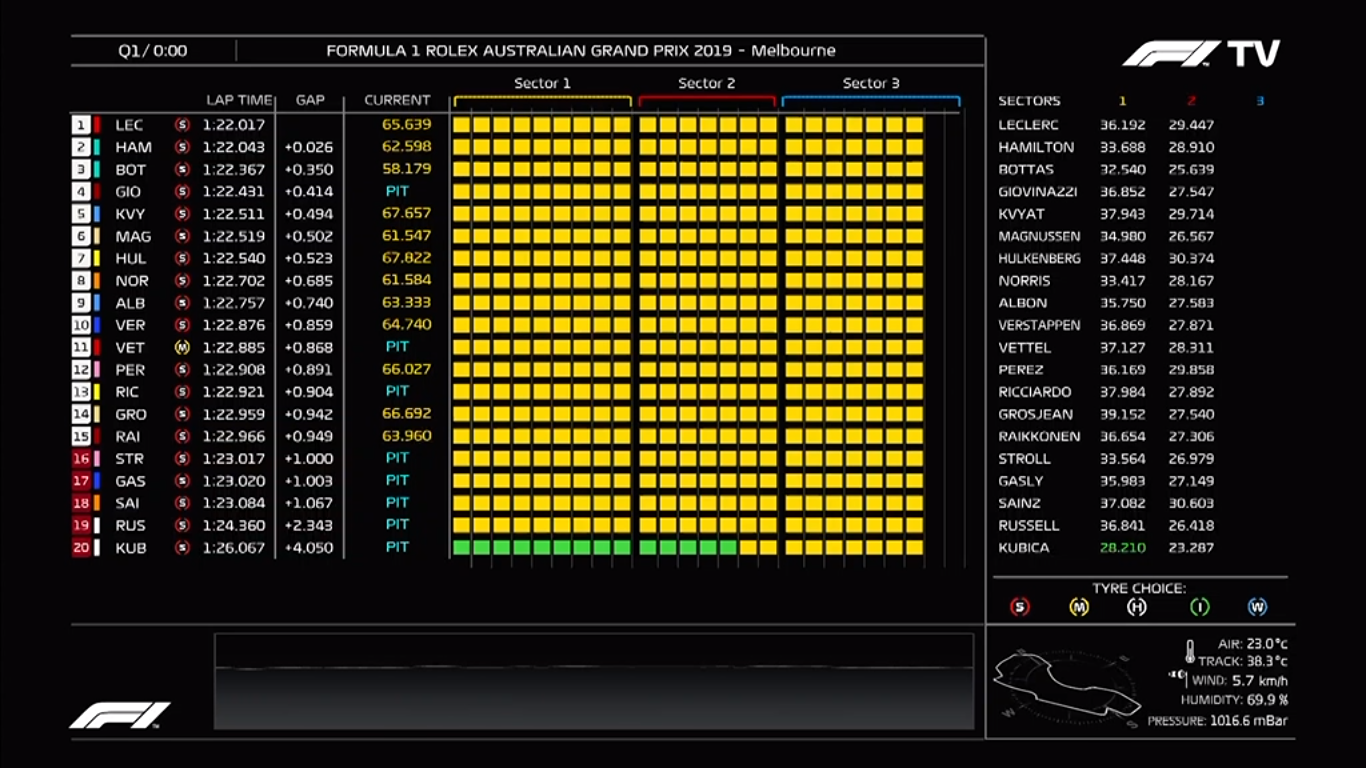The height and width of the screenshot is (768, 1366).
Task: Click the LAP TIME column header
Action: 239,100
